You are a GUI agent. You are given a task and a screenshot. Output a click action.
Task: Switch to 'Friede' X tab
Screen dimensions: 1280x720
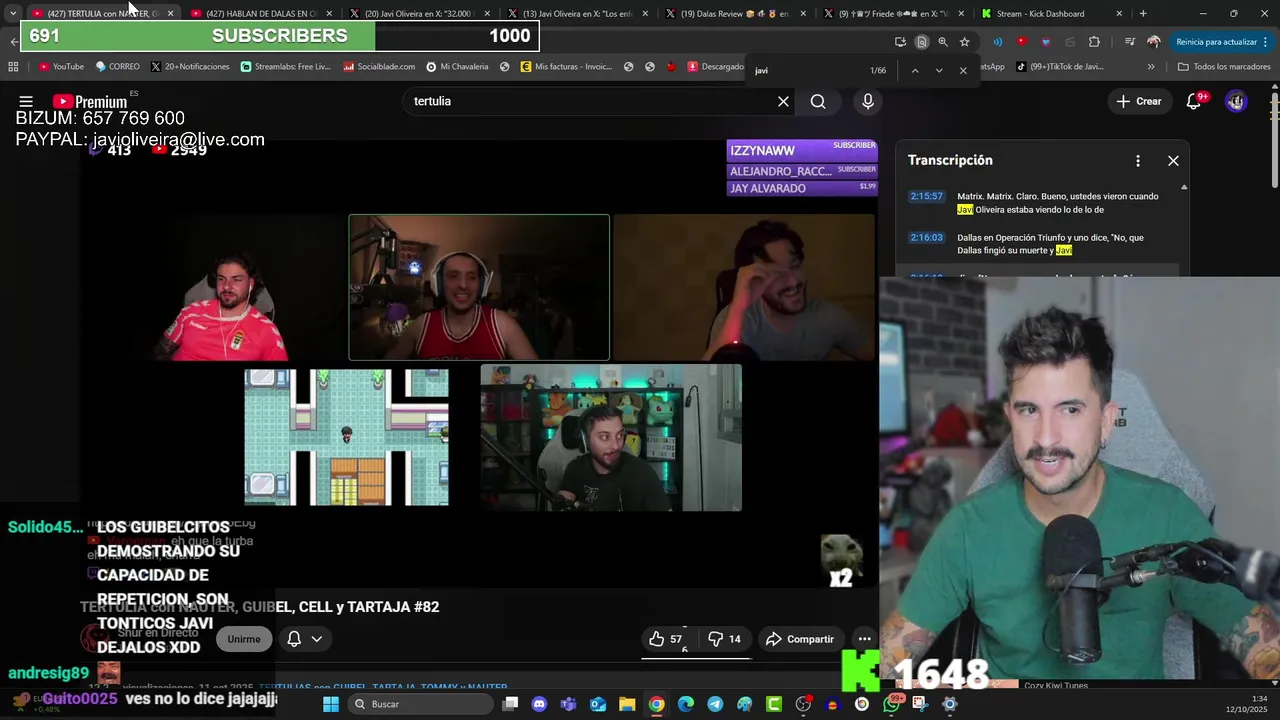coord(894,14)
